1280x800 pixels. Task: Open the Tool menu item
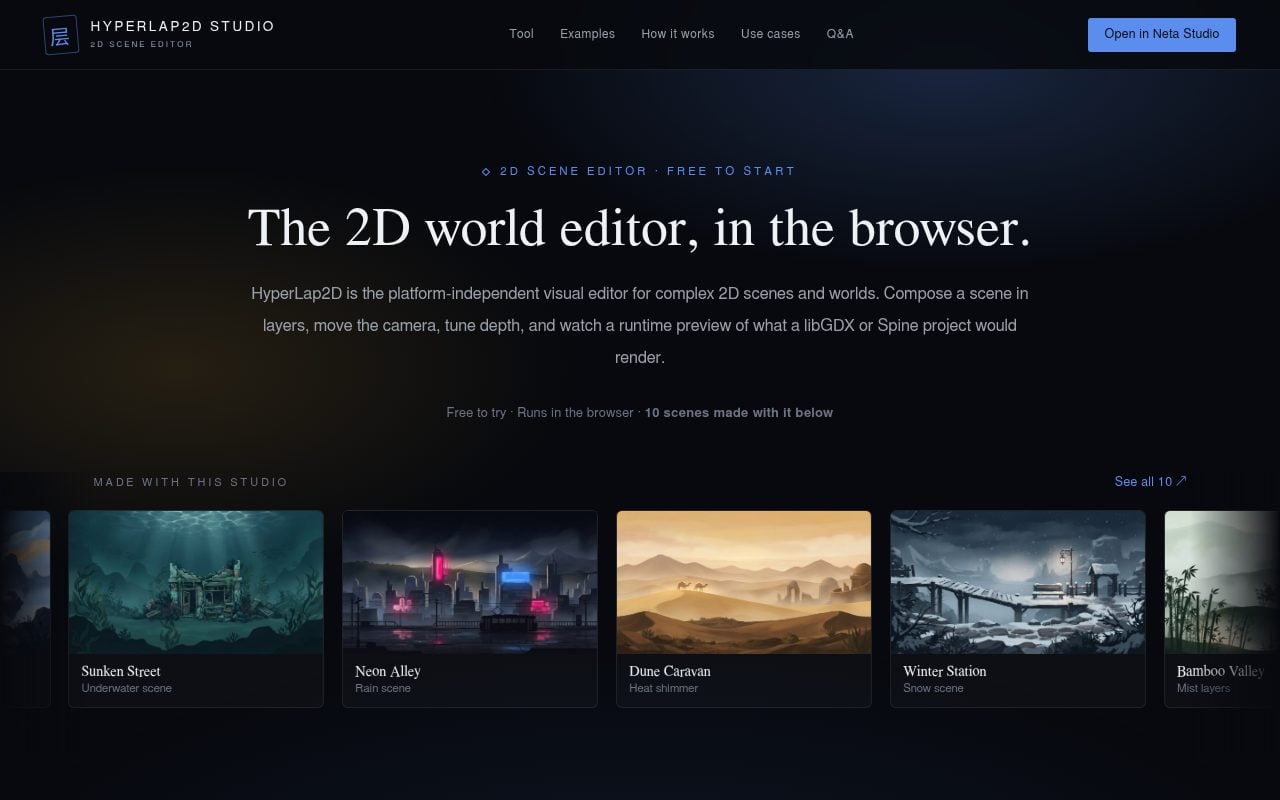click(521, 34)
